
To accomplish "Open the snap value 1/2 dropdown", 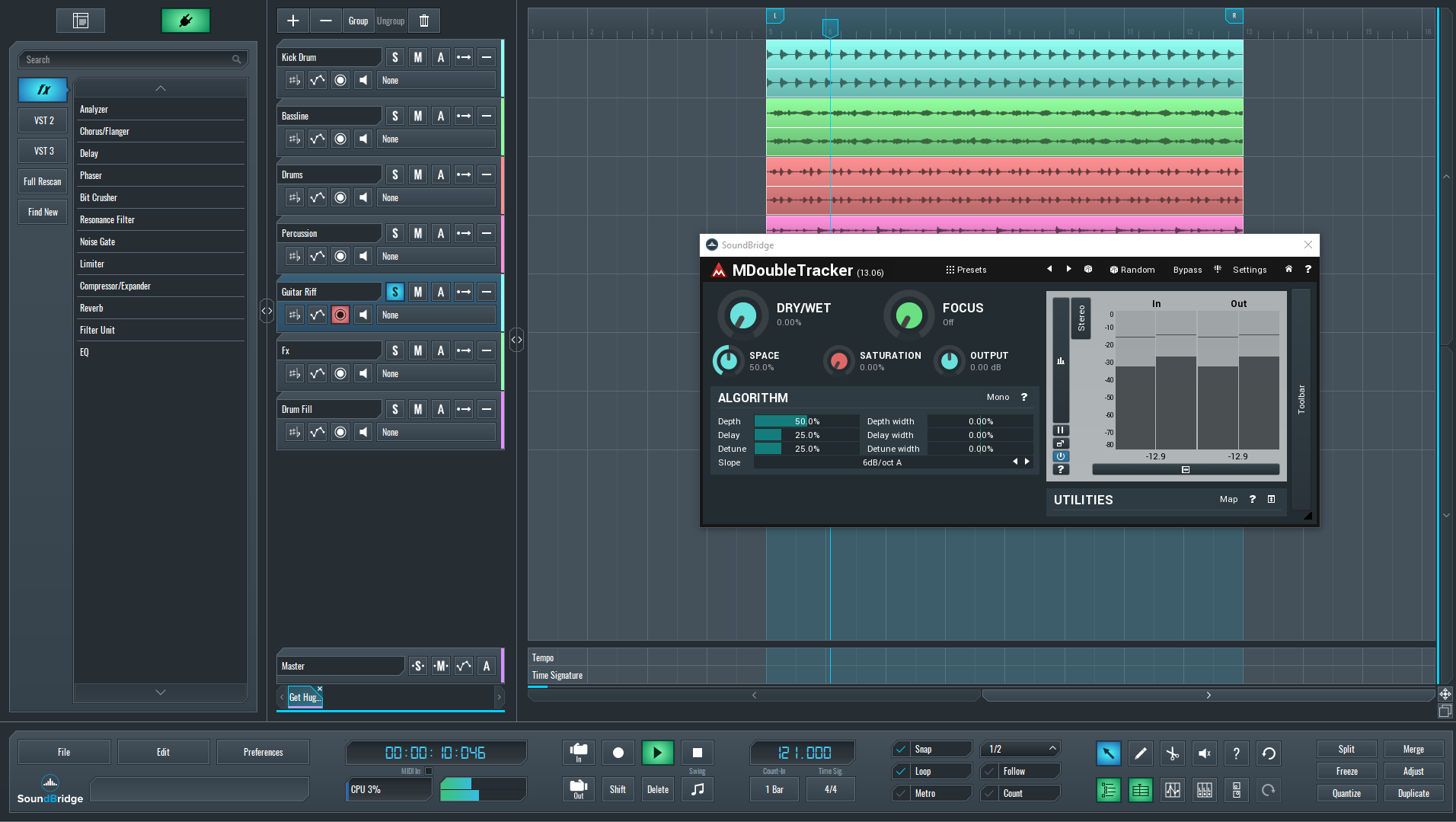I will (1020, 749).
